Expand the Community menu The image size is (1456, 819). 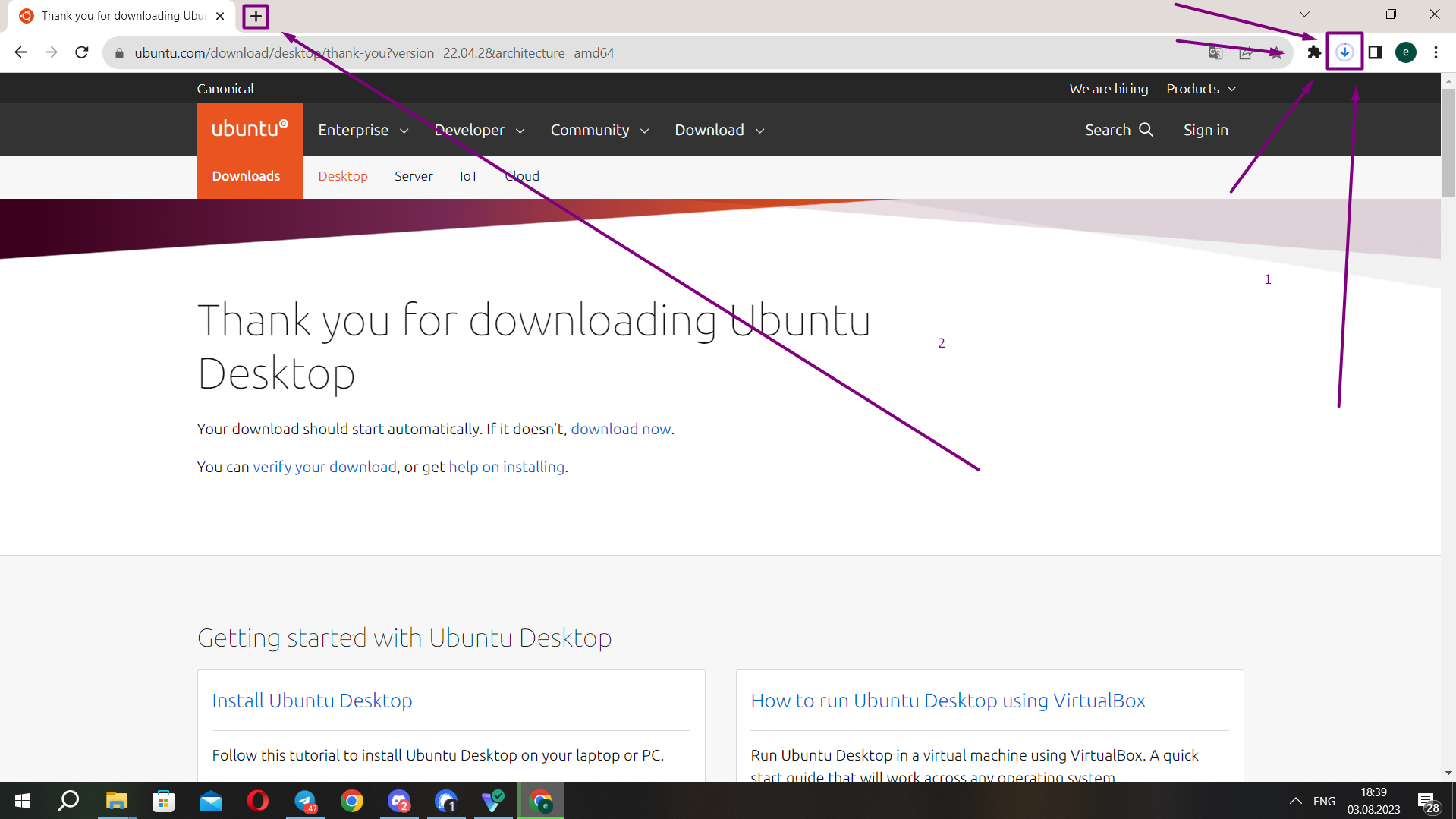[599, 130]
